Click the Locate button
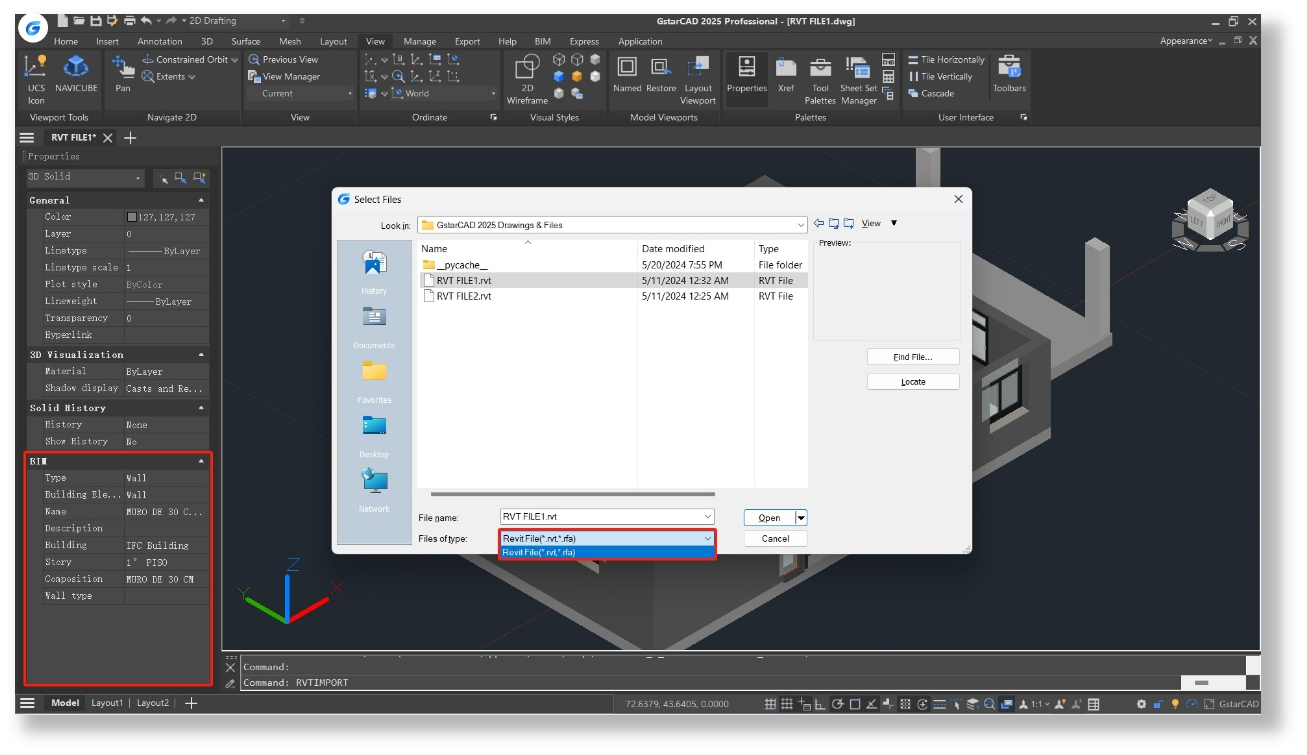1307x755 pixels. coord(913,381)
